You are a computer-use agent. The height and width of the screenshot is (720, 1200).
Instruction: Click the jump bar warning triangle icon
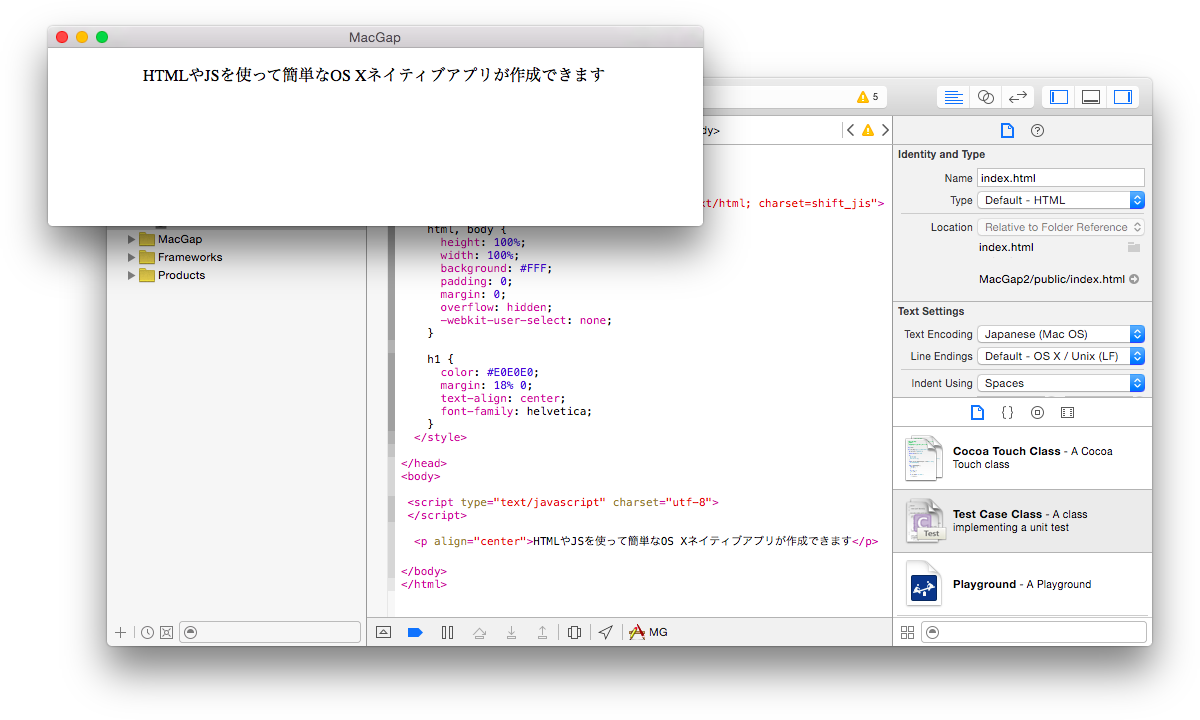[867, 130]
